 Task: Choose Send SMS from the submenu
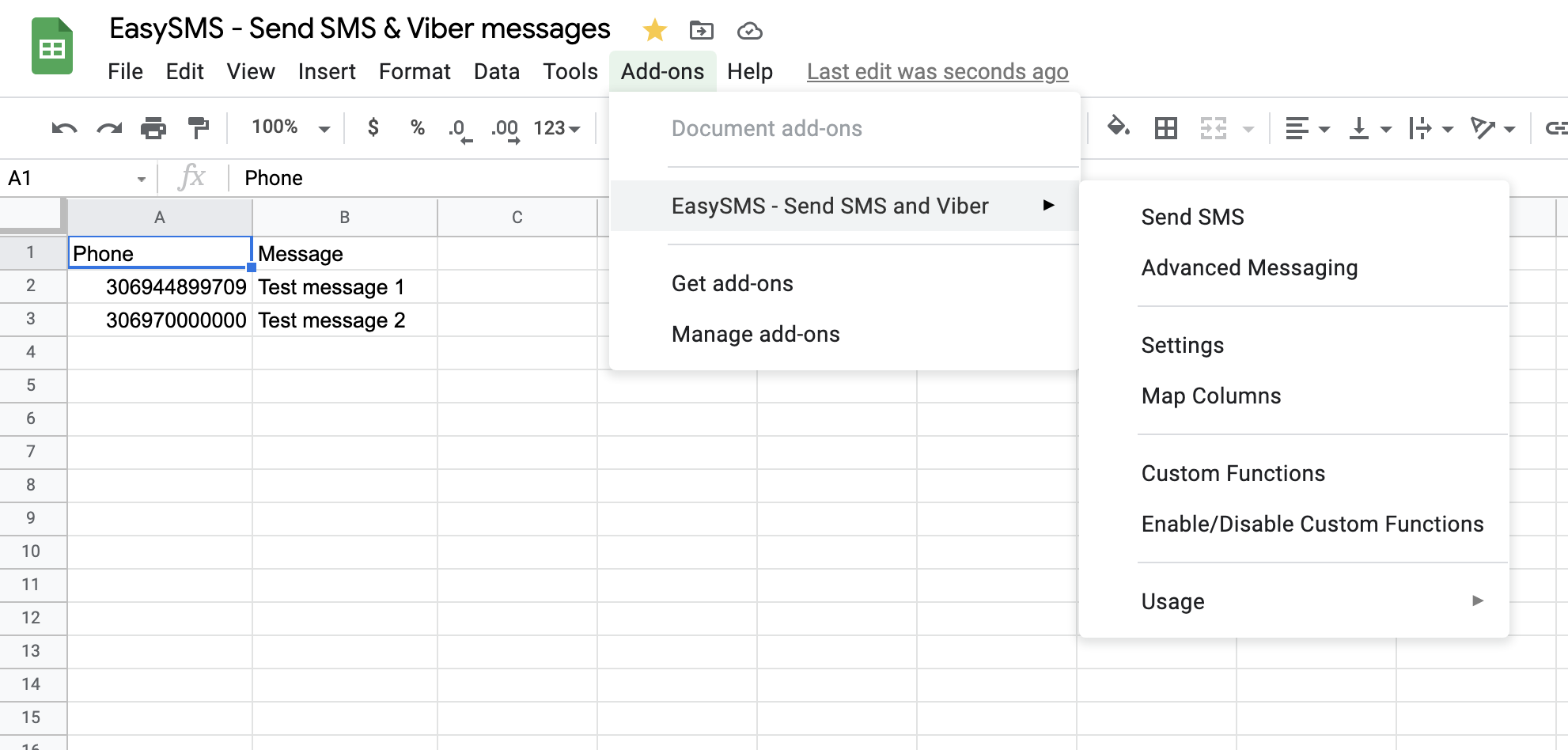tap(1192, 217)
